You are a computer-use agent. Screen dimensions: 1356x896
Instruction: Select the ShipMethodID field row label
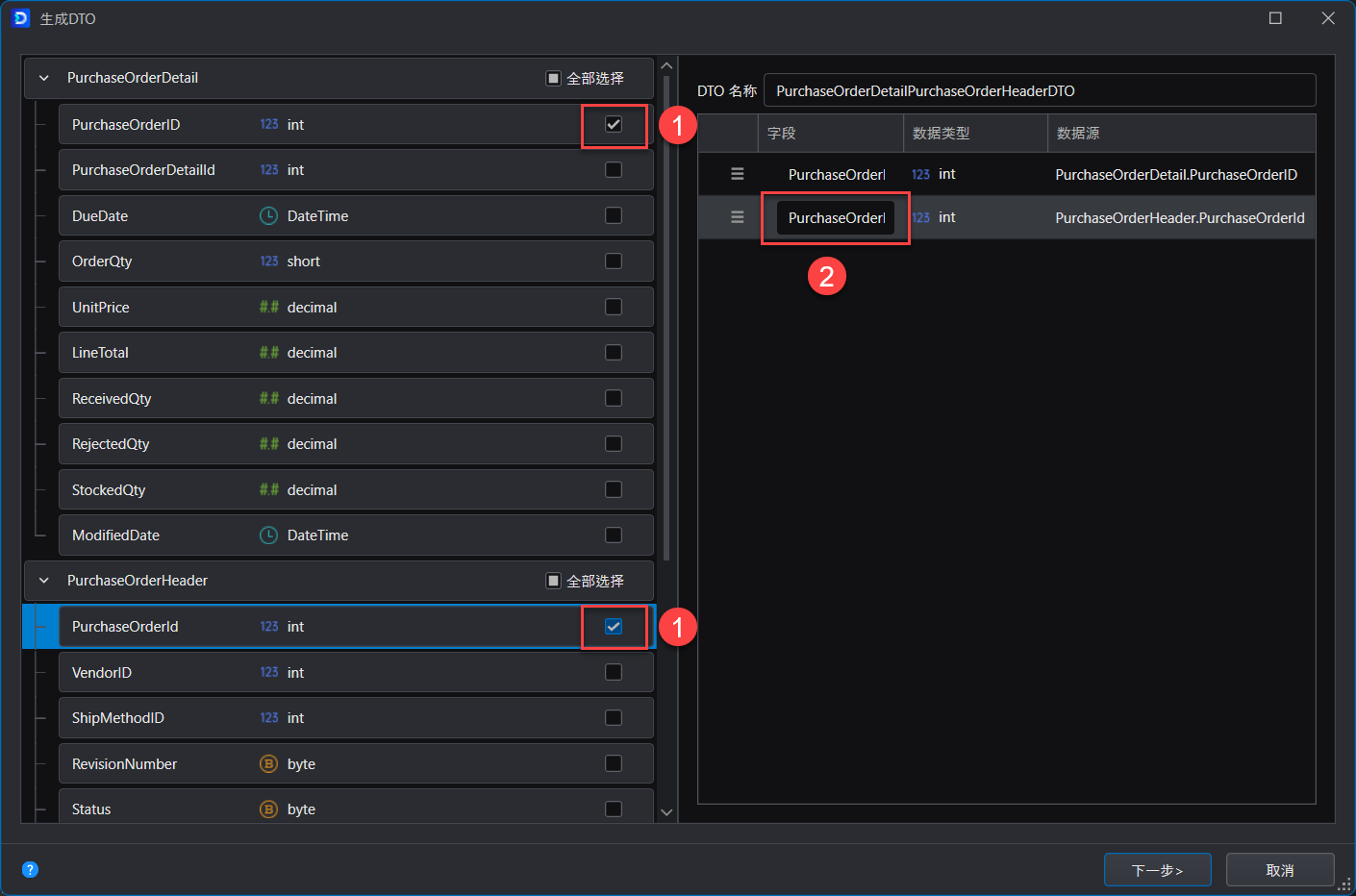pos(117,718)
